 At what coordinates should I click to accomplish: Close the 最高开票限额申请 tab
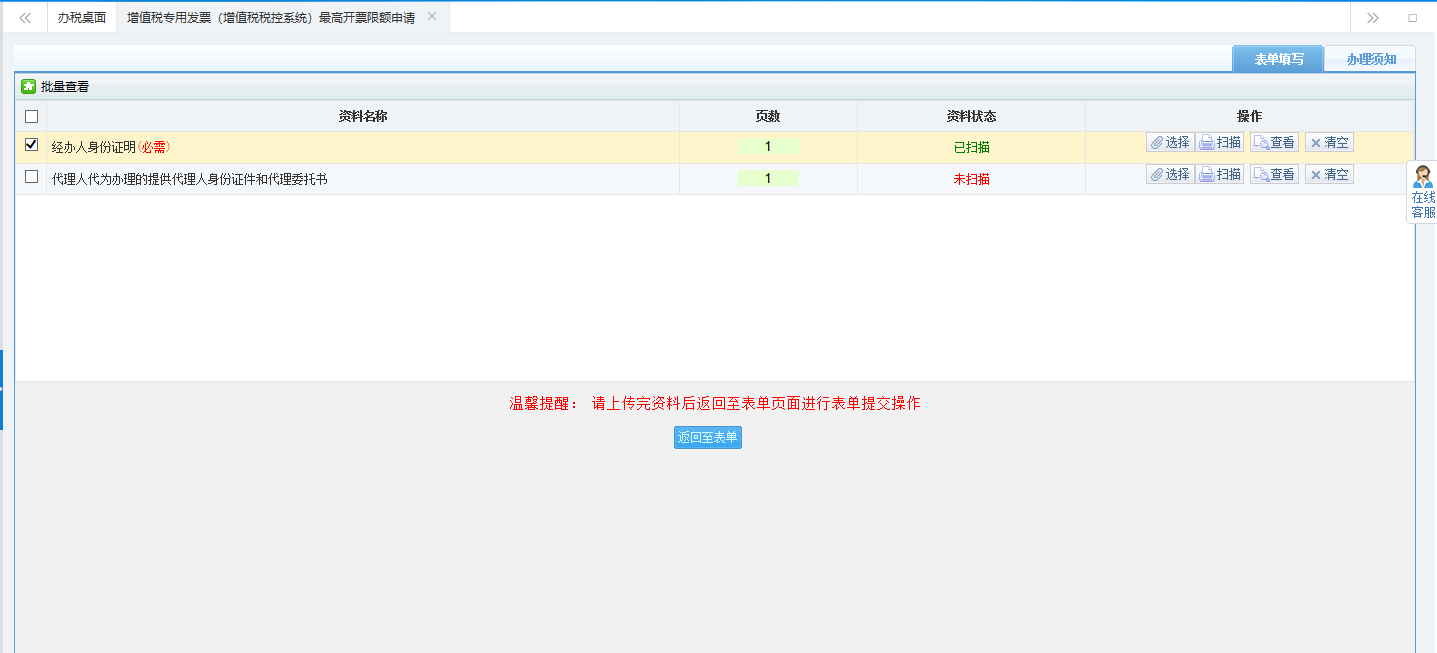point(431,16)
